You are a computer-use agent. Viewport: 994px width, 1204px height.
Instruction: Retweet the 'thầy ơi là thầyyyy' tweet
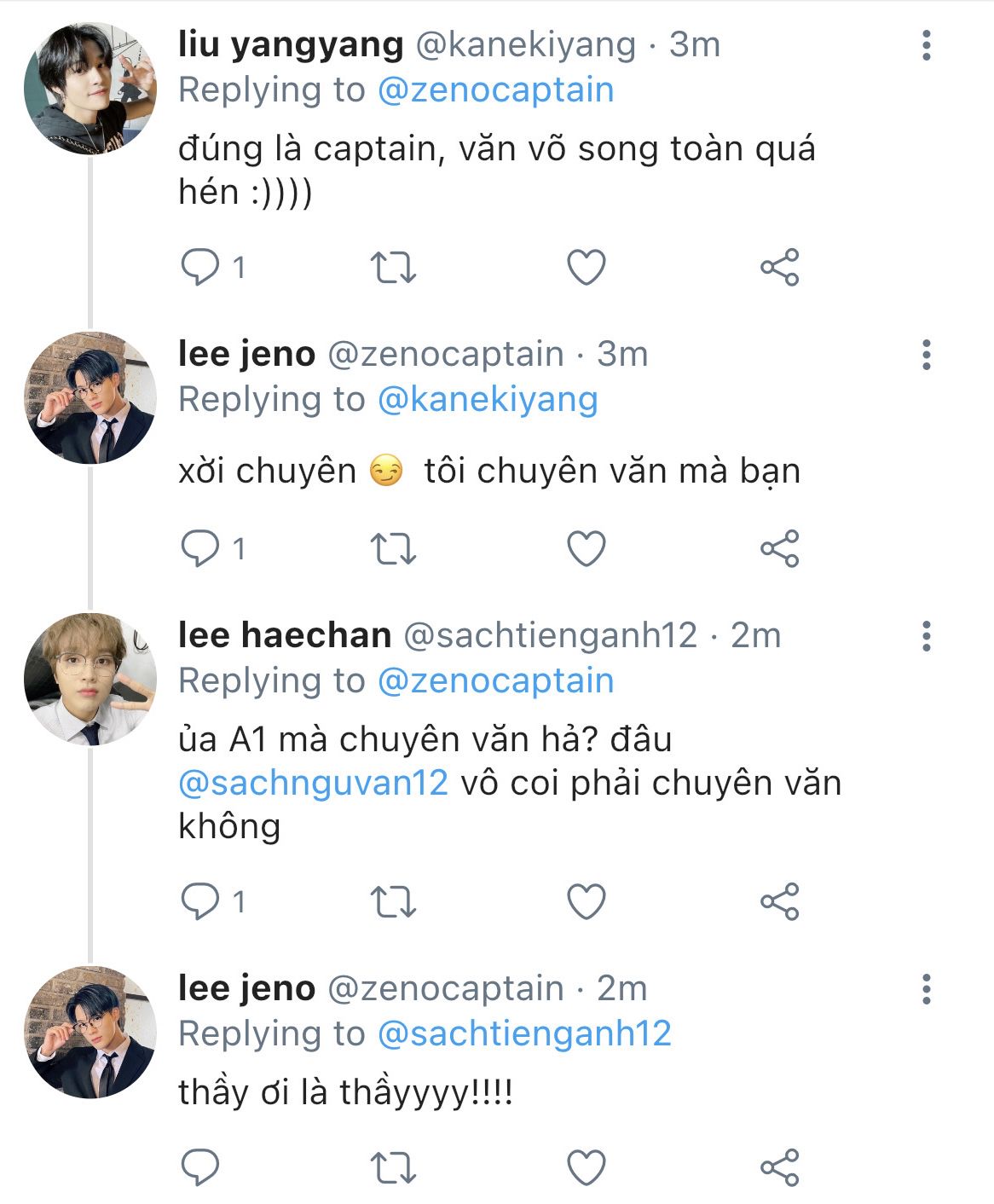tap(393, 1168)
